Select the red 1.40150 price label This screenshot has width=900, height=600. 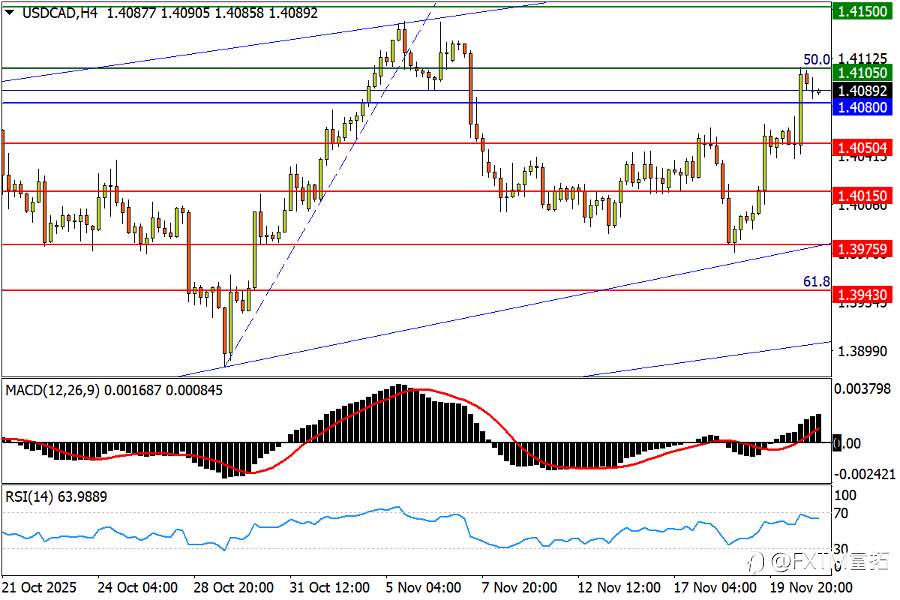pos(862,196)
